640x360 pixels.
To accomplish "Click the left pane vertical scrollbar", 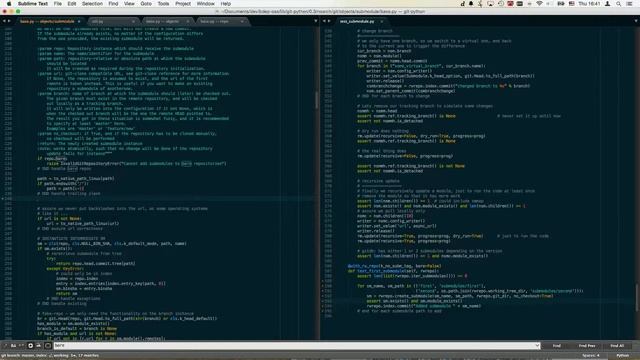I will tap(316, 100).
